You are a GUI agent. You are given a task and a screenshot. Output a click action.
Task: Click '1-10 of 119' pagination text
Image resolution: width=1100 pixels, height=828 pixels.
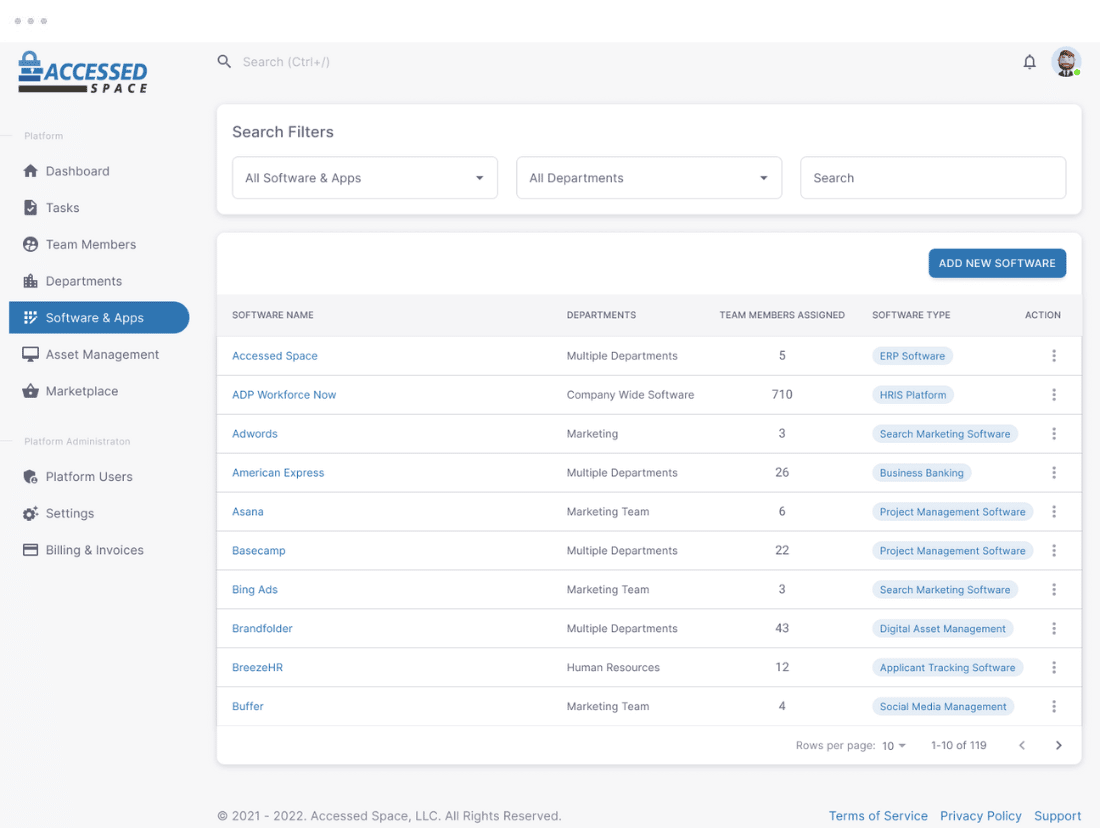click(958, 745)
